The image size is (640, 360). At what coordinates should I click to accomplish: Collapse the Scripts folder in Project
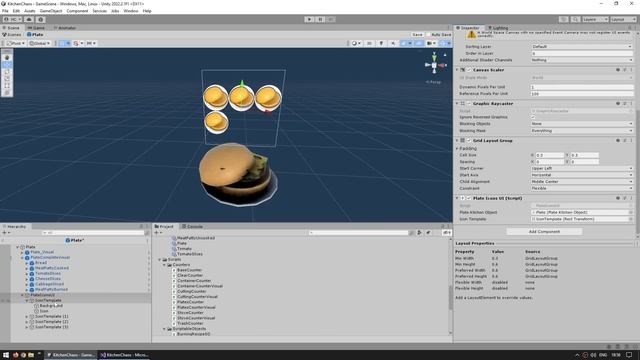pos(160,260)
